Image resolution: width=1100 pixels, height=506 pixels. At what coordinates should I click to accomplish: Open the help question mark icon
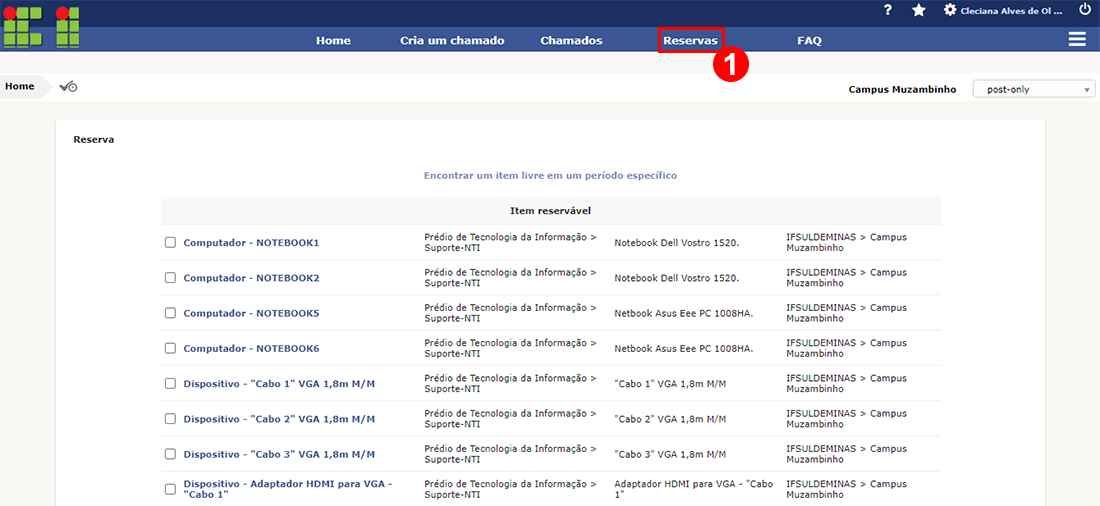(x=887, y=11)
